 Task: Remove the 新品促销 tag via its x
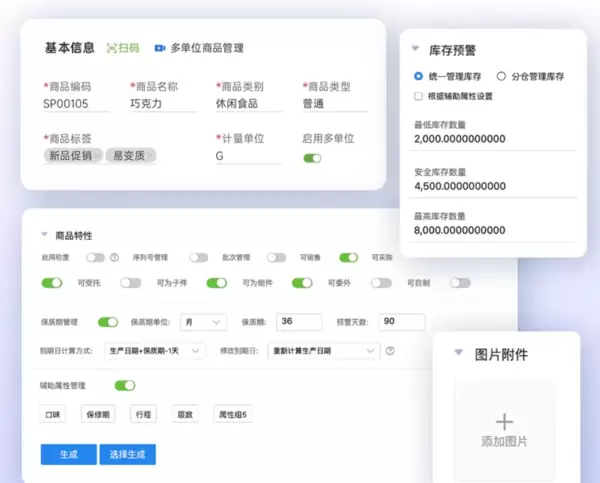(x=98, y=156)
